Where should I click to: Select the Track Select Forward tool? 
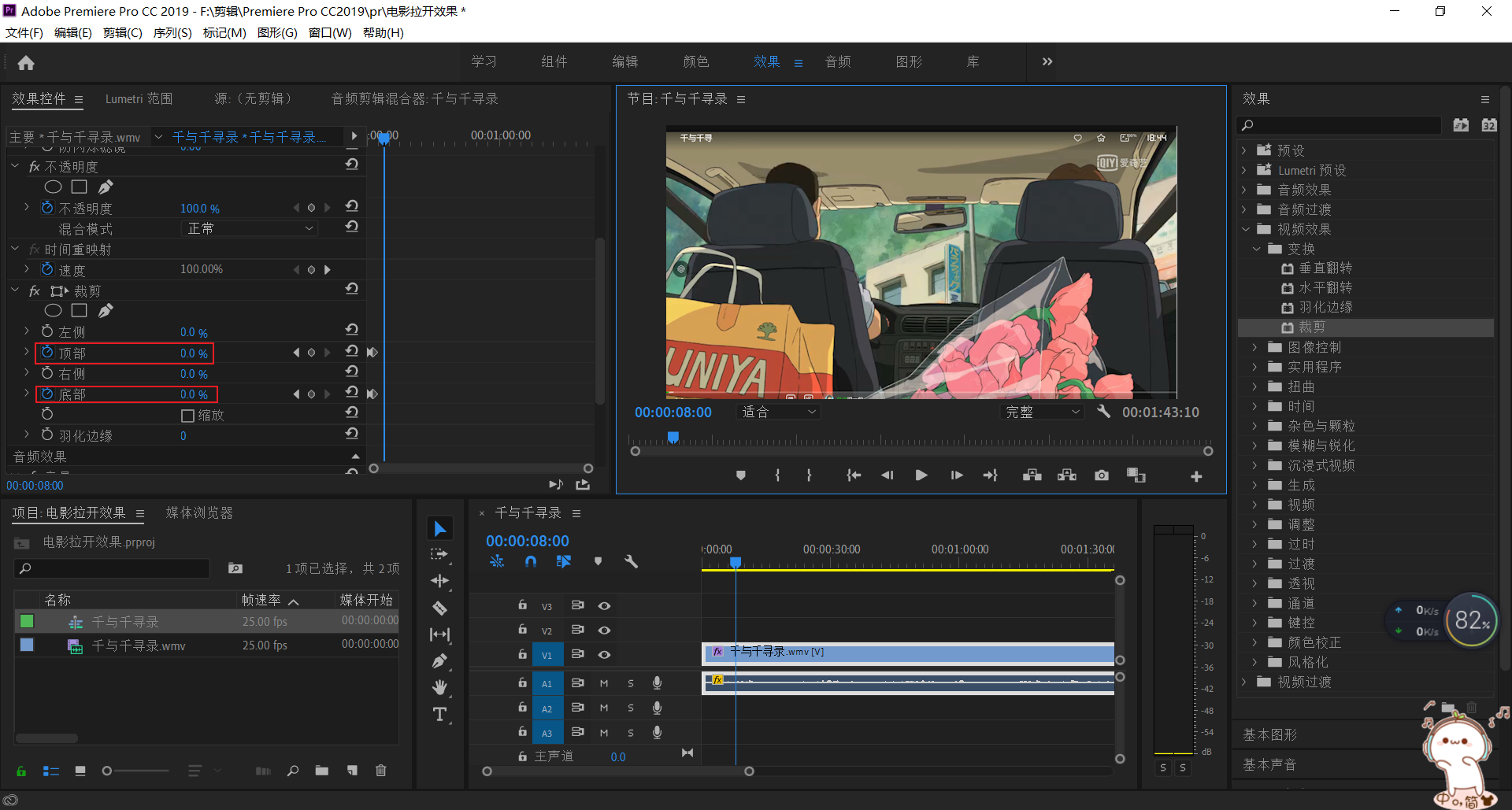(x=439, y=554)
